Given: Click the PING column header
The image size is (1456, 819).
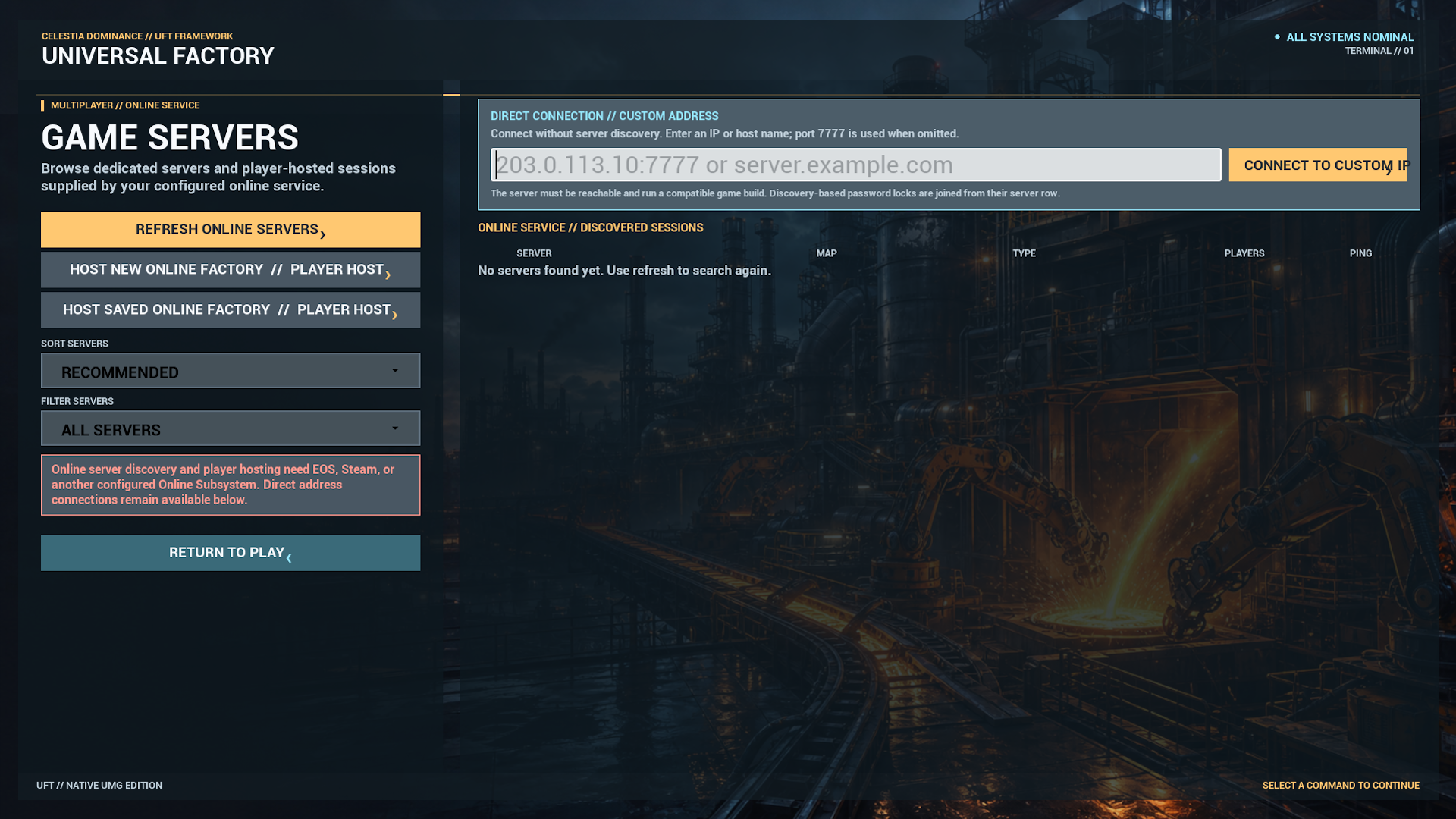Looking at the screenshot, I should [x=1360, y=253].
